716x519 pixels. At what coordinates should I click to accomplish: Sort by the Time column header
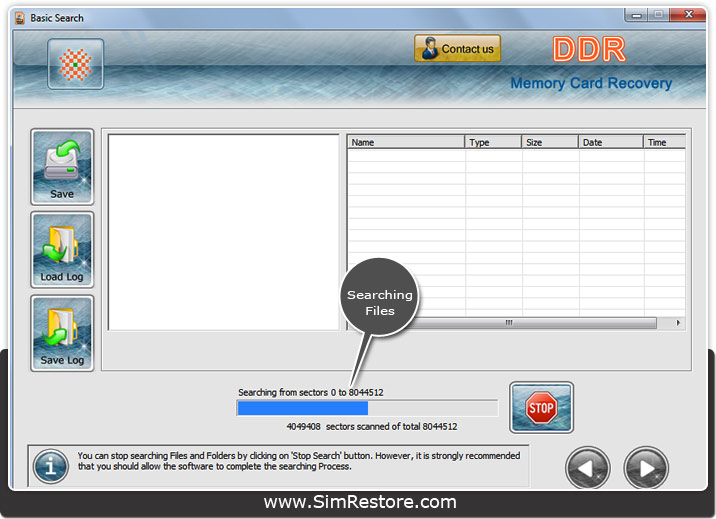point(664,142)
